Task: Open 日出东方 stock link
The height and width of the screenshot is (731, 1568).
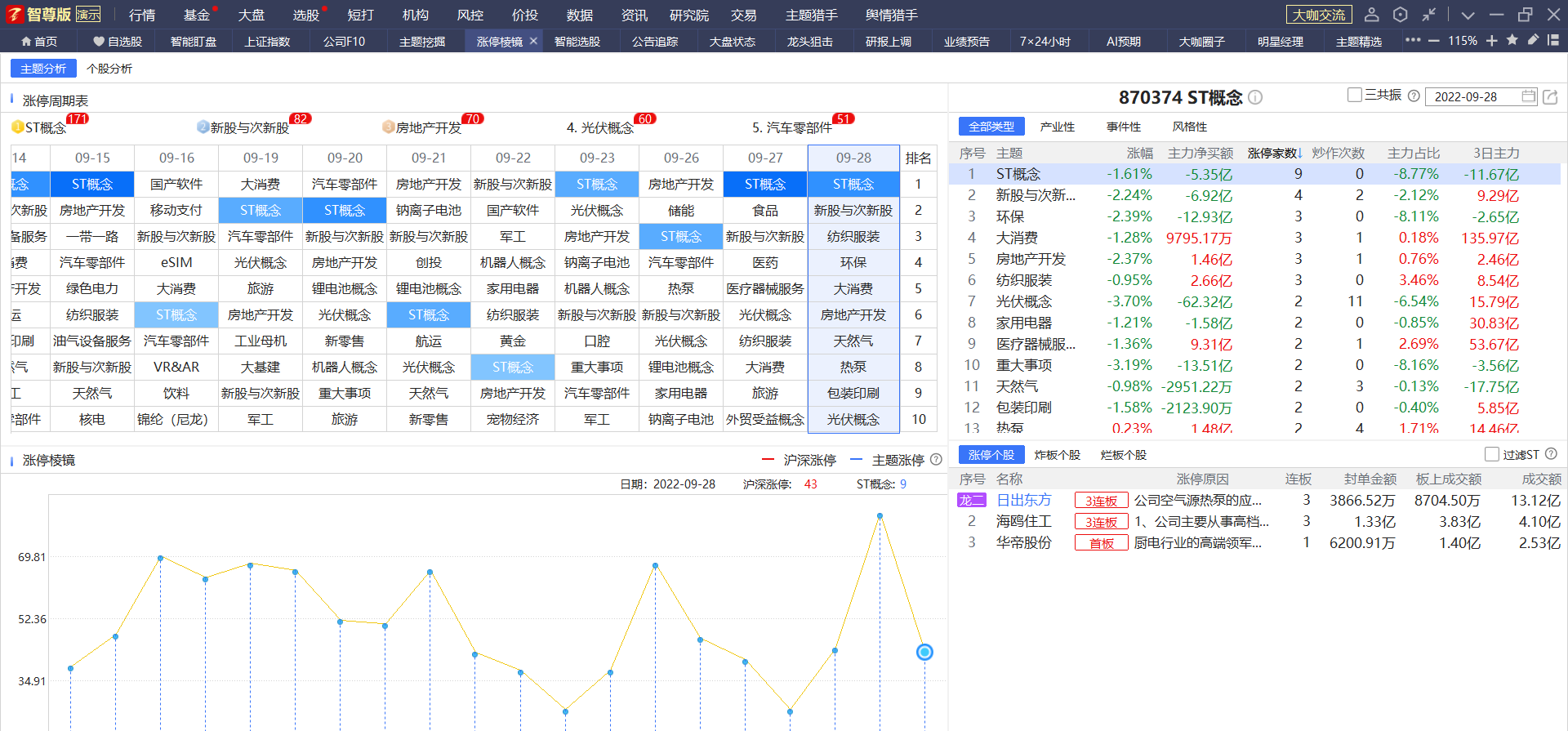Action: (1024, 500)
